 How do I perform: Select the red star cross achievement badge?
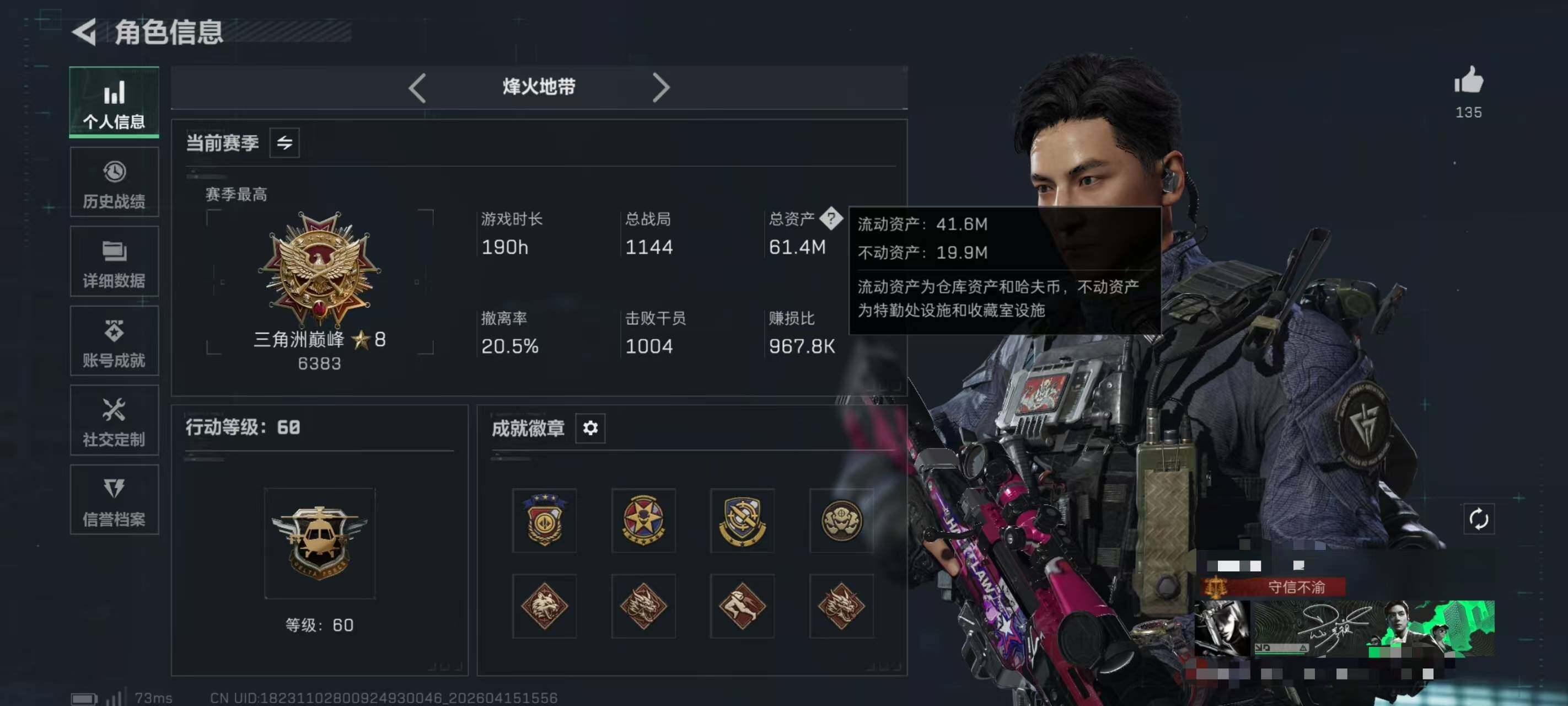click(643, 520)
